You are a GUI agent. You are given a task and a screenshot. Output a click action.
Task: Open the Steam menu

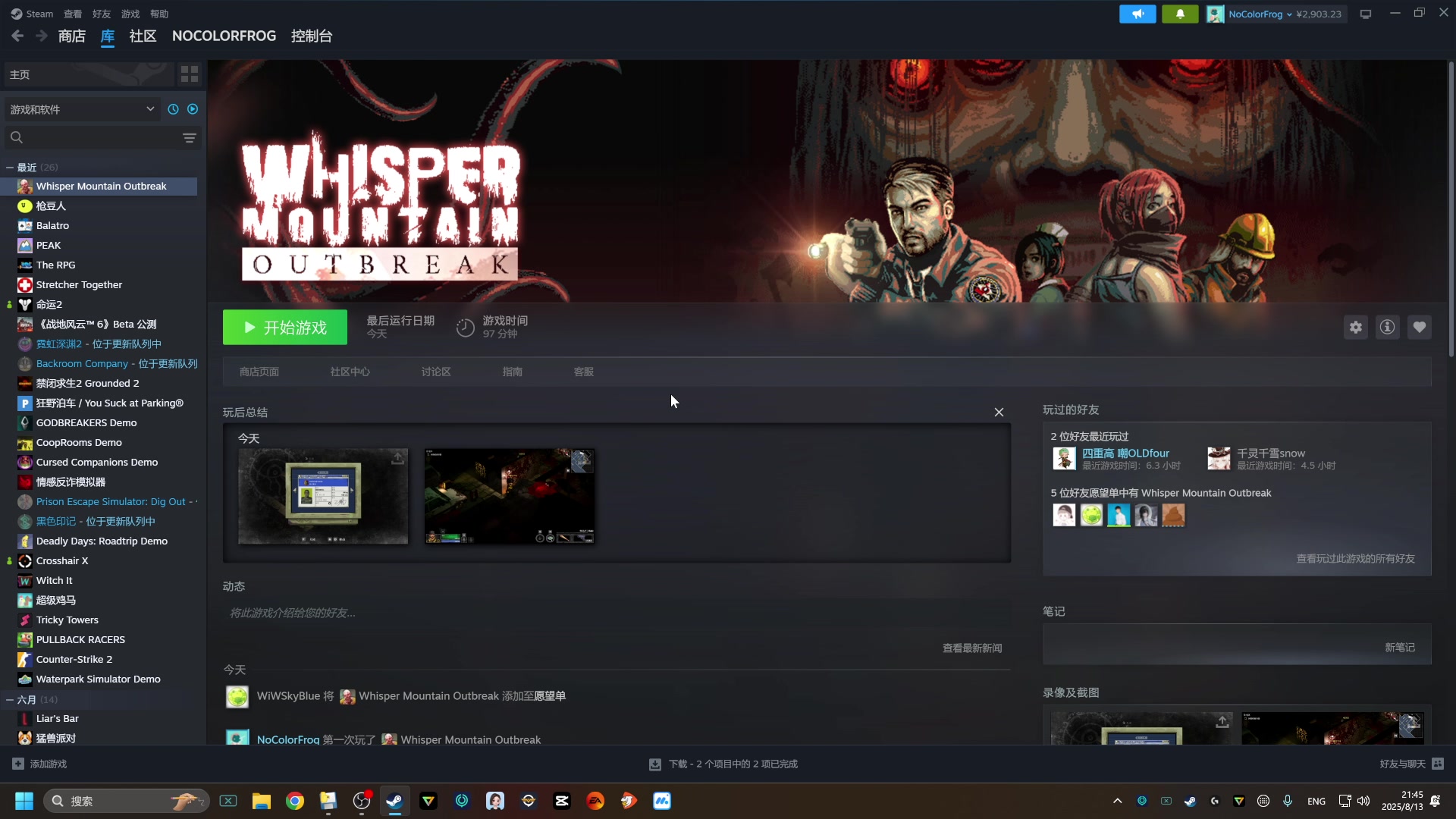(32, 14)
